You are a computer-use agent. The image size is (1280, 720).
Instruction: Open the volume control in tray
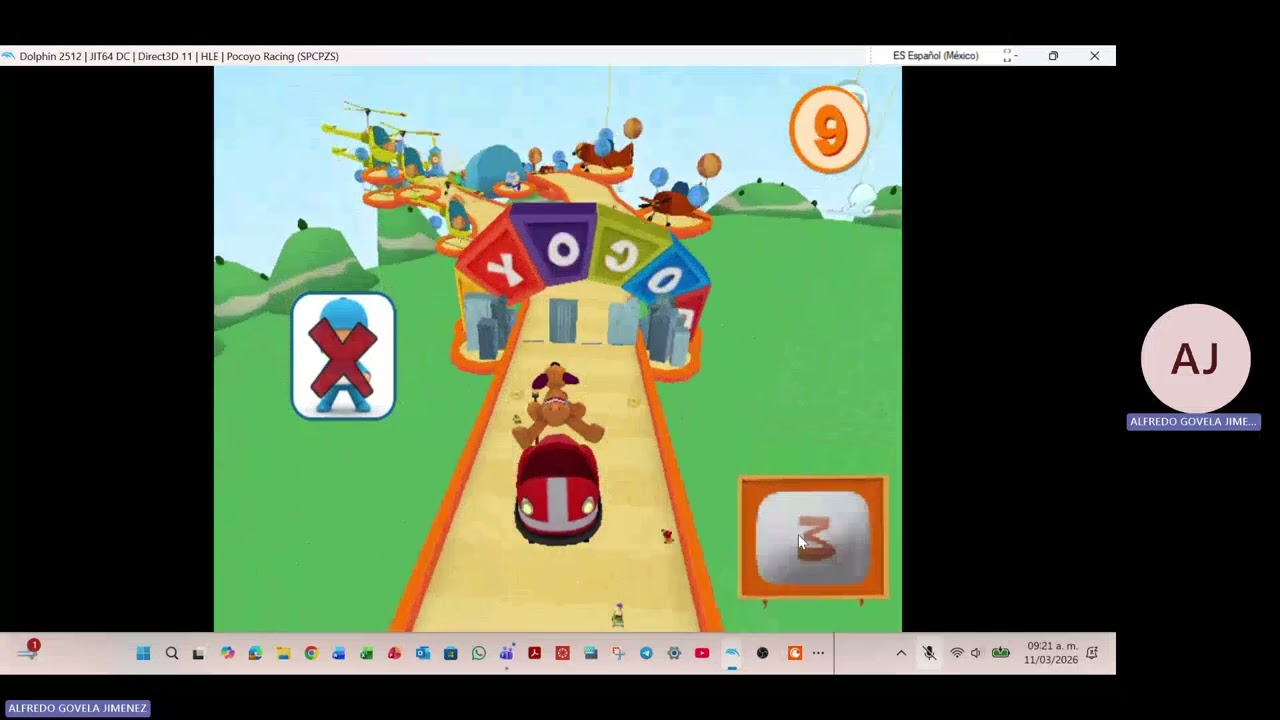coord(976,653)
